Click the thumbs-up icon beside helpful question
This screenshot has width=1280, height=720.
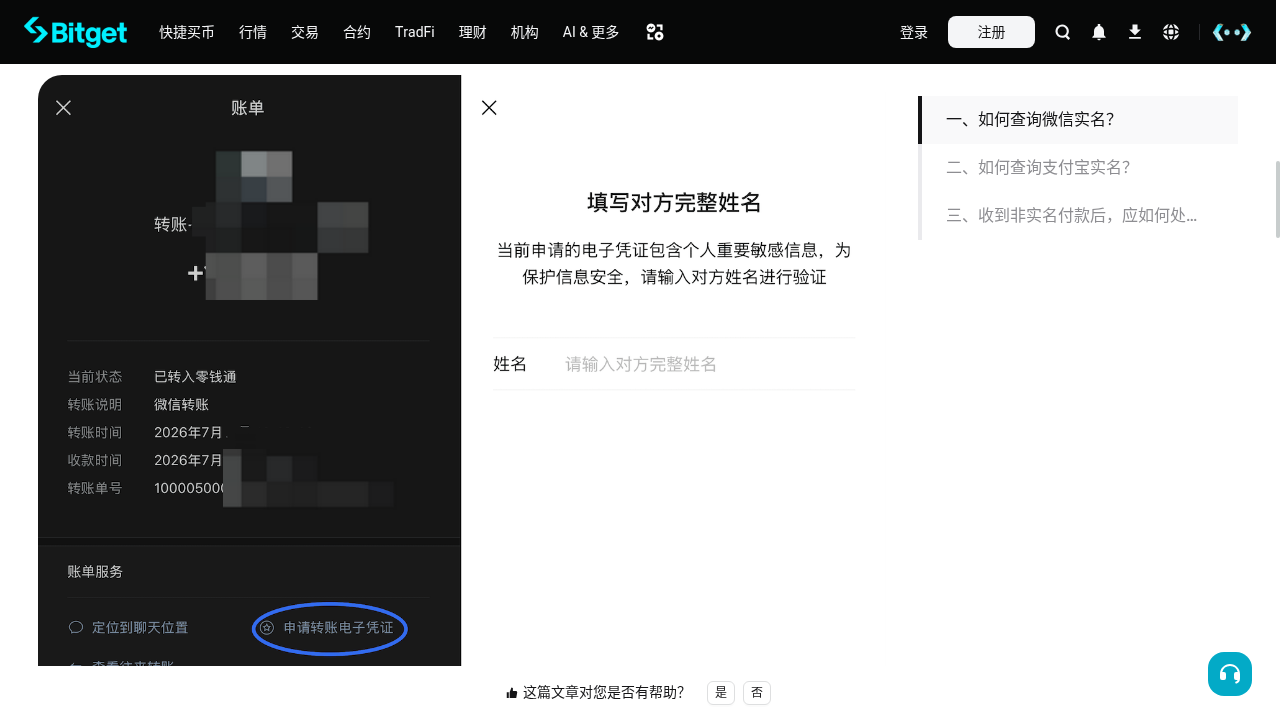pos(512,692)
